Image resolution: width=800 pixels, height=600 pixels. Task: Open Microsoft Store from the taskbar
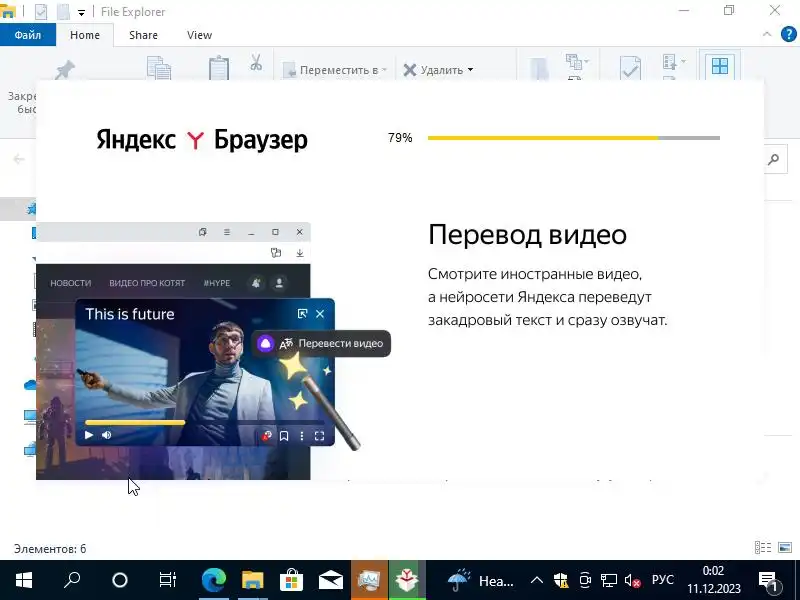point(291,580)
